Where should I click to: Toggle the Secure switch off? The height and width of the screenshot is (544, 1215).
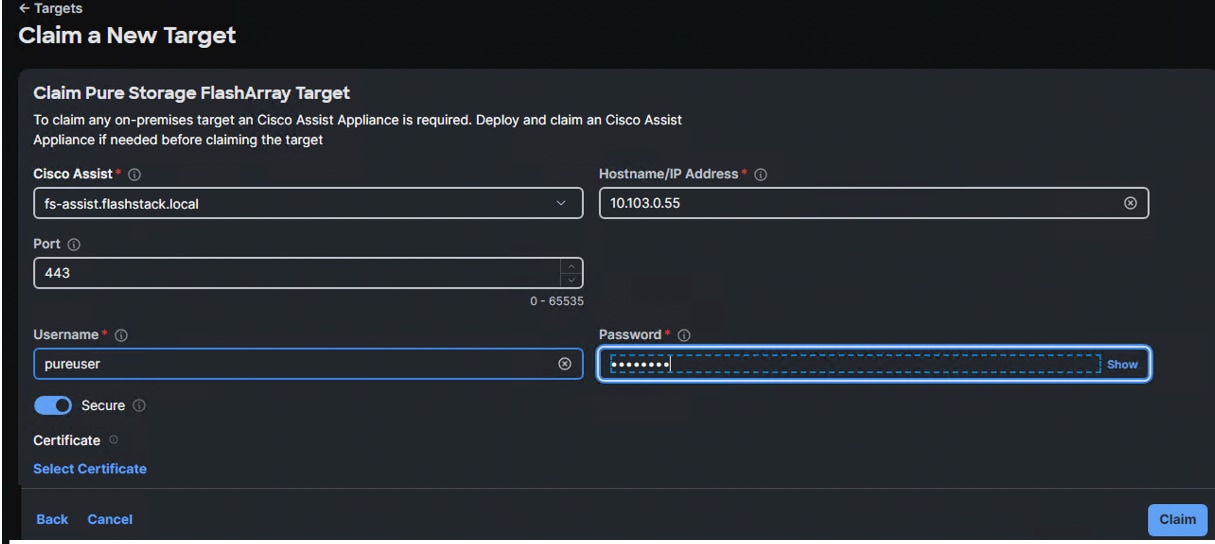[x=54, y=405]
